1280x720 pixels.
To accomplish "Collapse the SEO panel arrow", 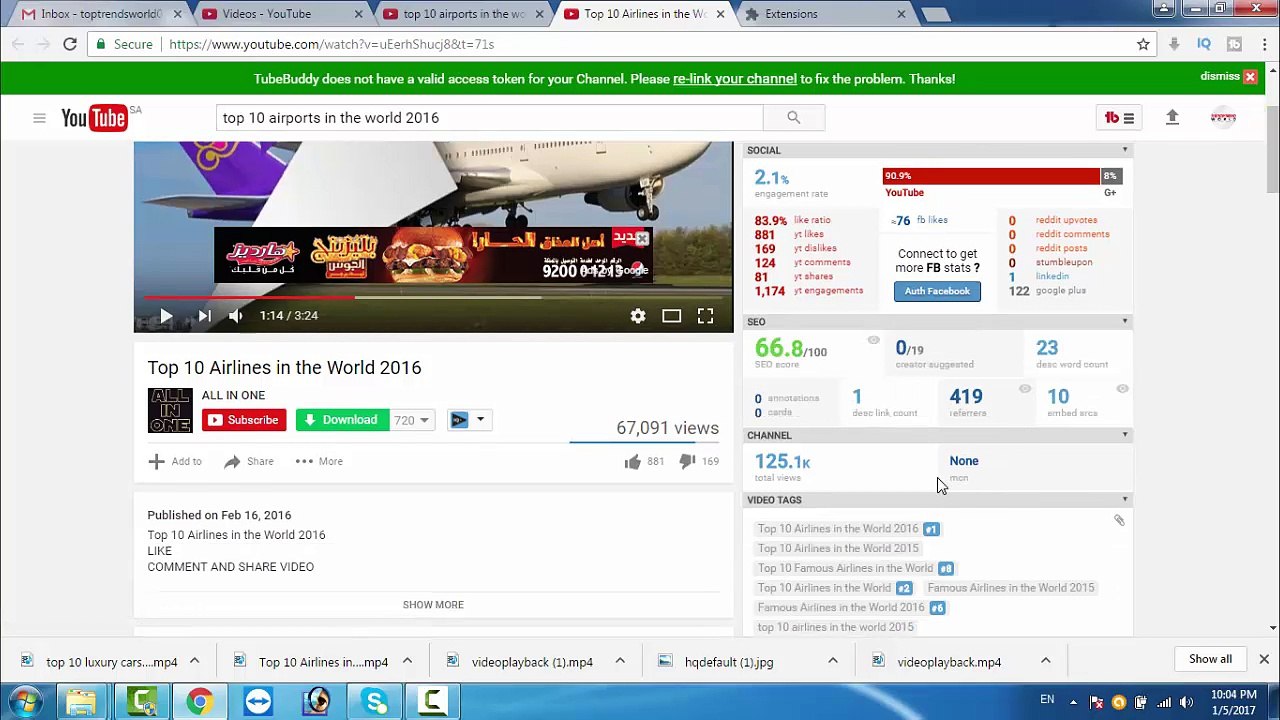I will [1125, 321].
